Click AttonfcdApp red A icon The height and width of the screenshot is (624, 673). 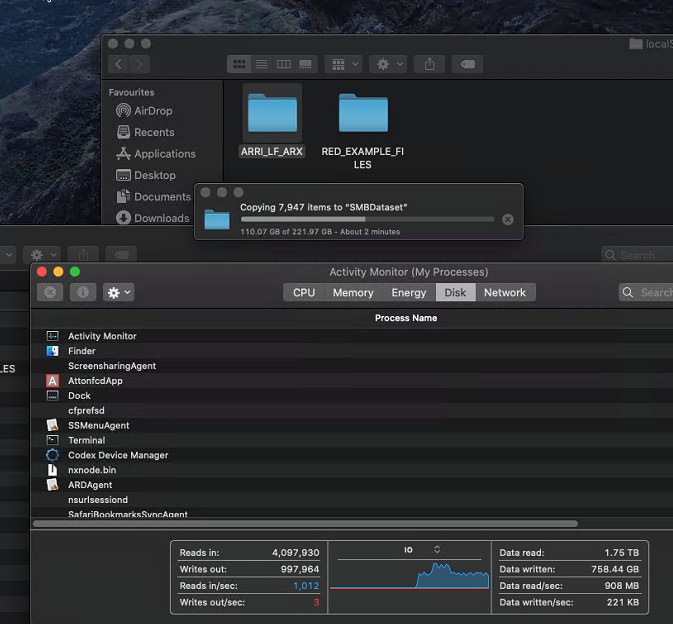[52, 381]
